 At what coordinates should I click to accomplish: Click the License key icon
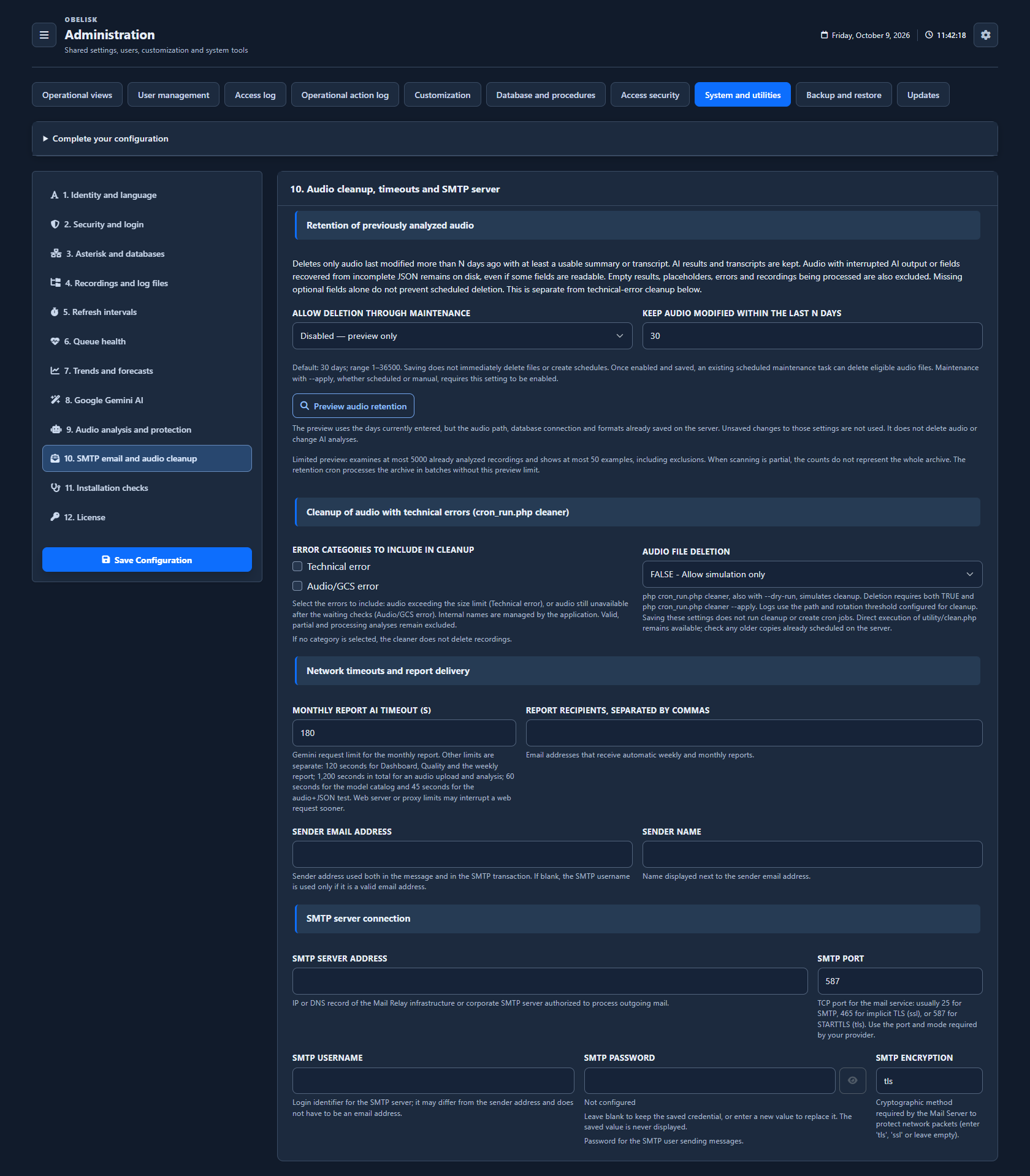55,517
